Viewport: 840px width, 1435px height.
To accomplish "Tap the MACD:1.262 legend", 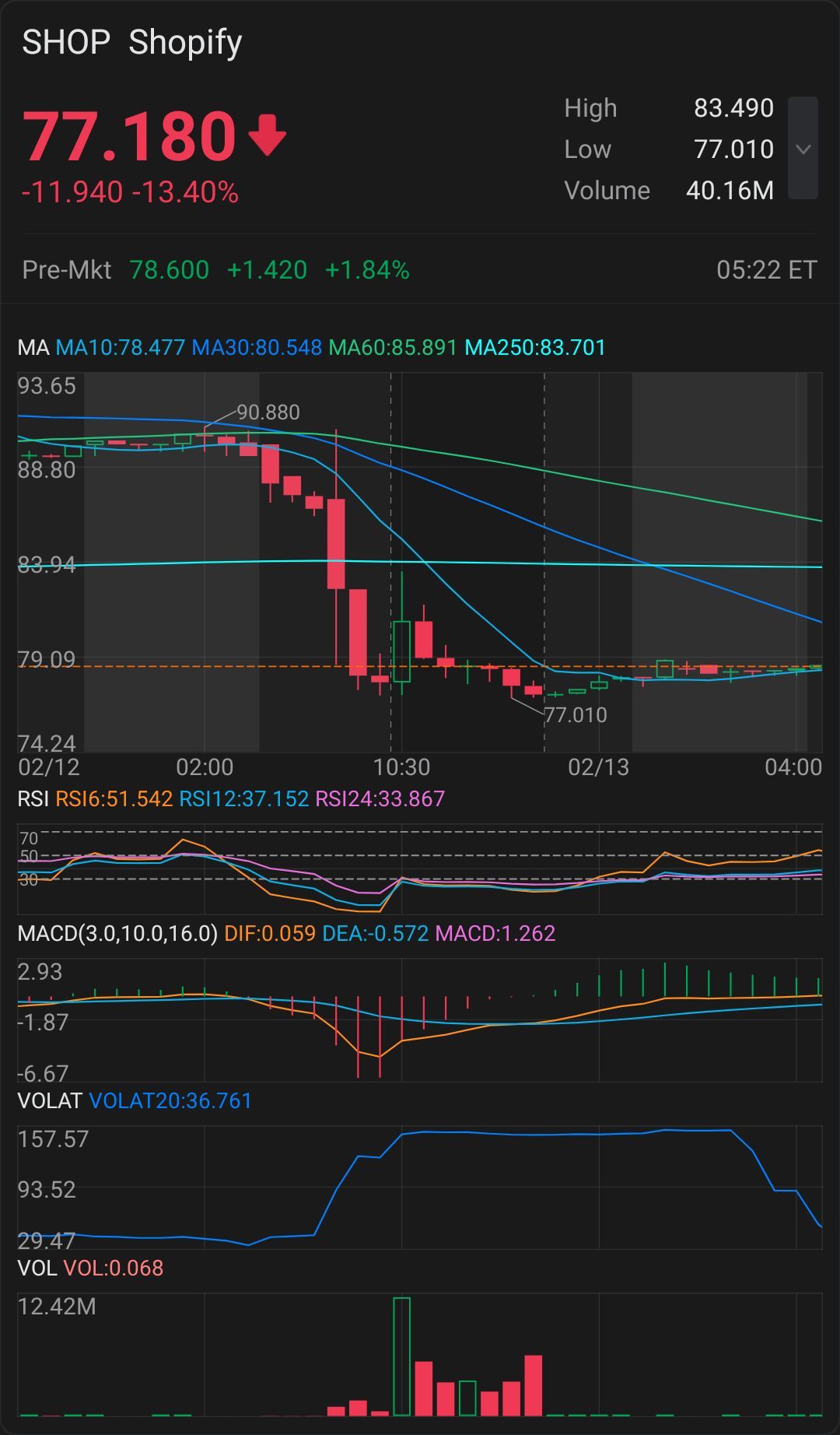I will pyautogui.click(x=495, y=934).
